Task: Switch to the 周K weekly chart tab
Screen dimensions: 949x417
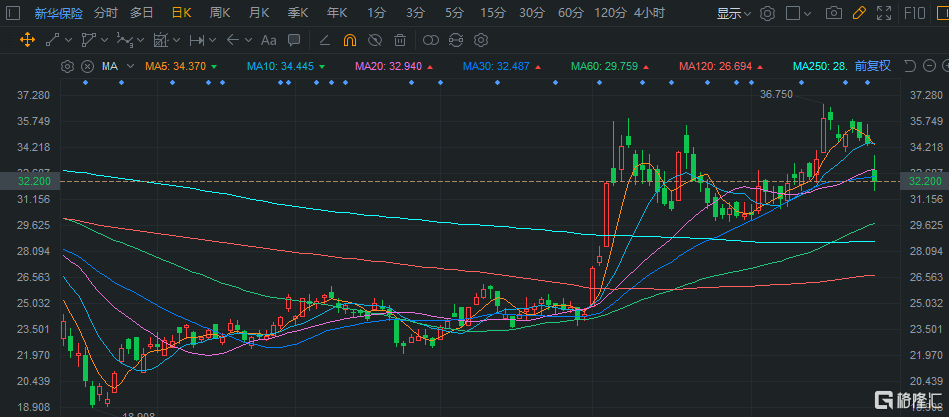Action: tap(220, 14)
